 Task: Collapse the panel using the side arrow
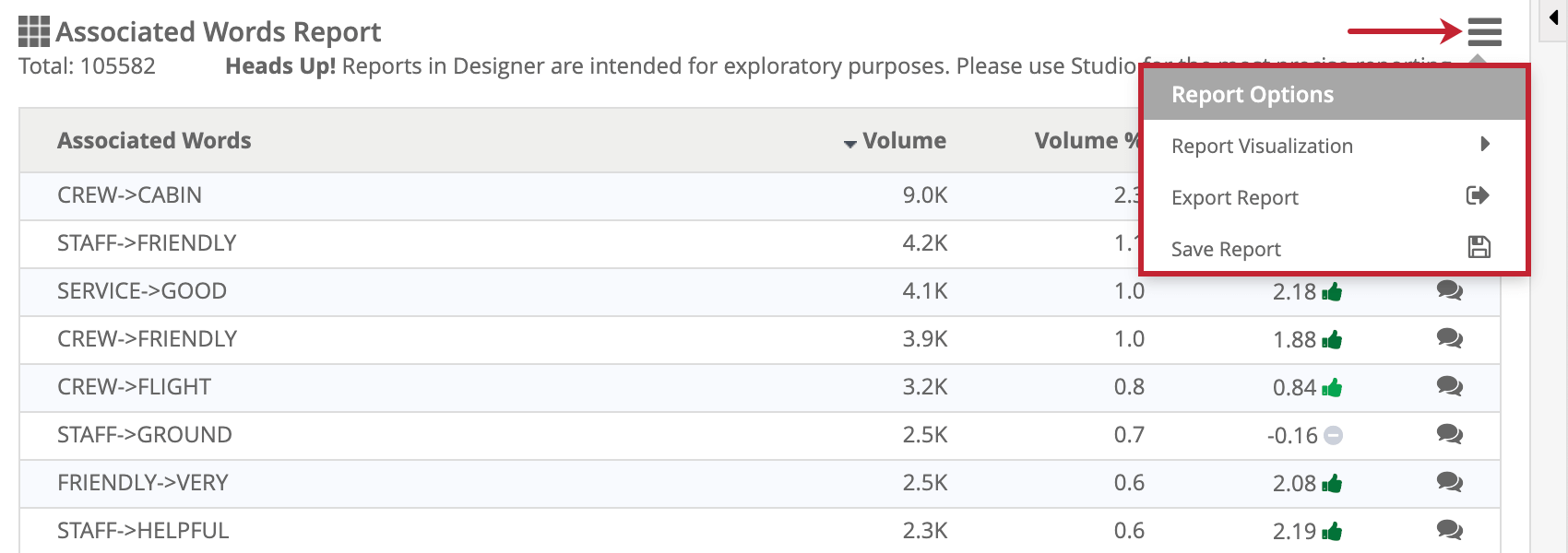coord(1554,16)
